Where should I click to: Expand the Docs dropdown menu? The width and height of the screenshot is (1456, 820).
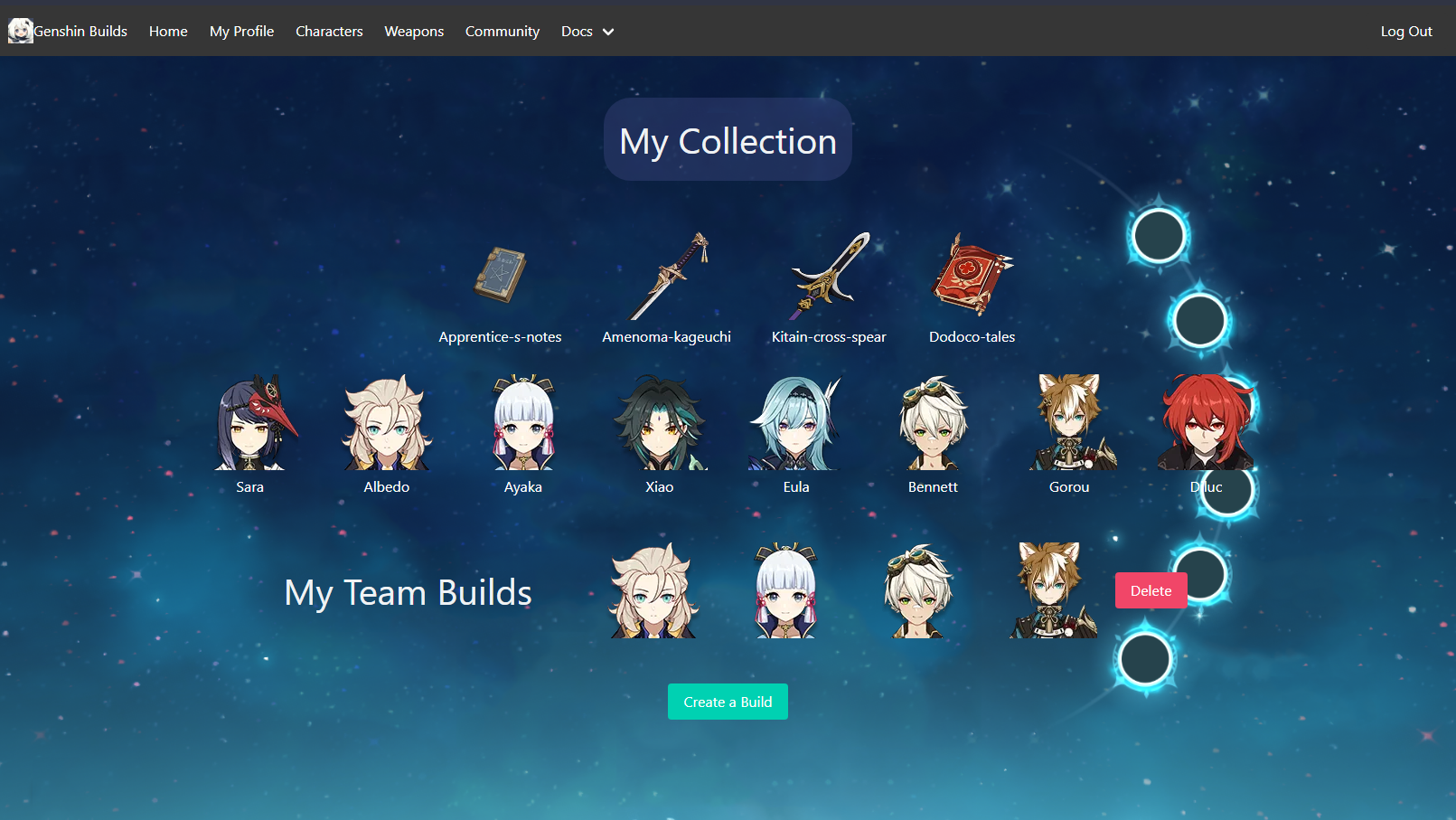(x=587, y=31)
